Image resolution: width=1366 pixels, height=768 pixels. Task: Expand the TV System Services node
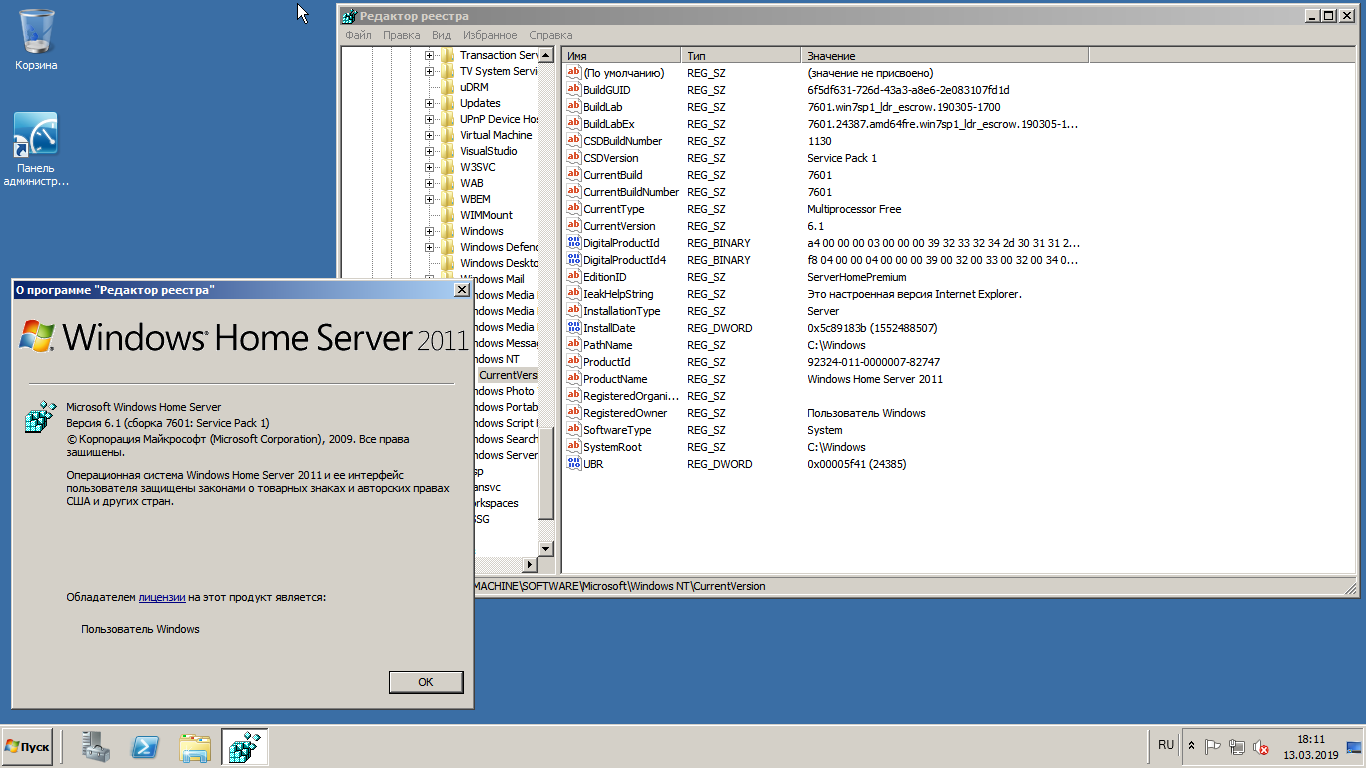(429, 71)
